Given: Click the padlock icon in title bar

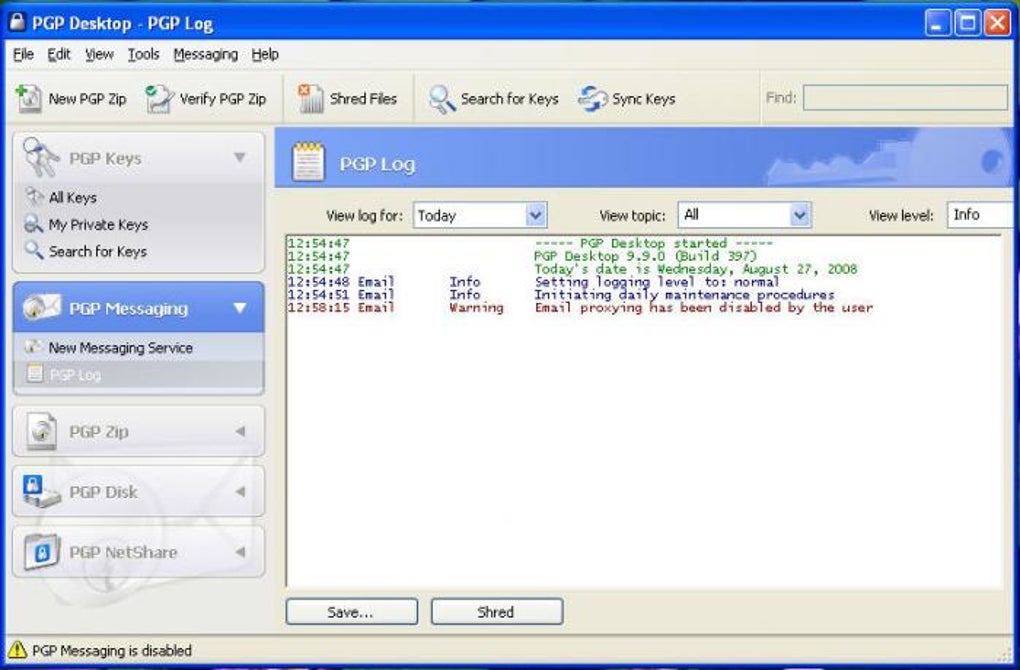Looking at the screenshot, I should coord(17,22).
